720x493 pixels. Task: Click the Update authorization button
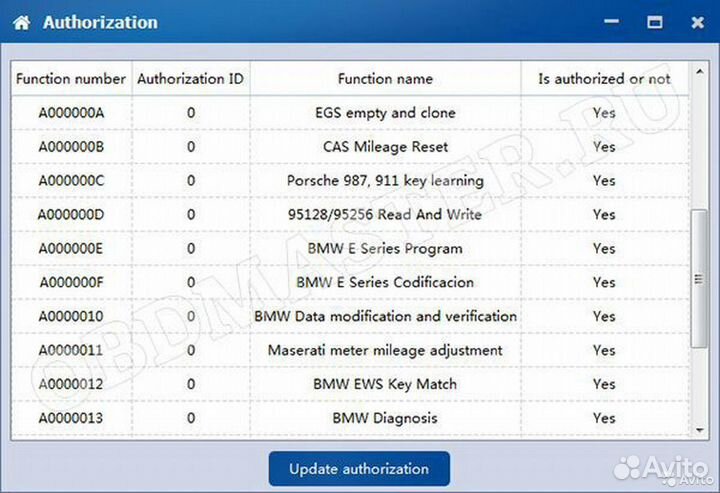[x=359, y=468]
